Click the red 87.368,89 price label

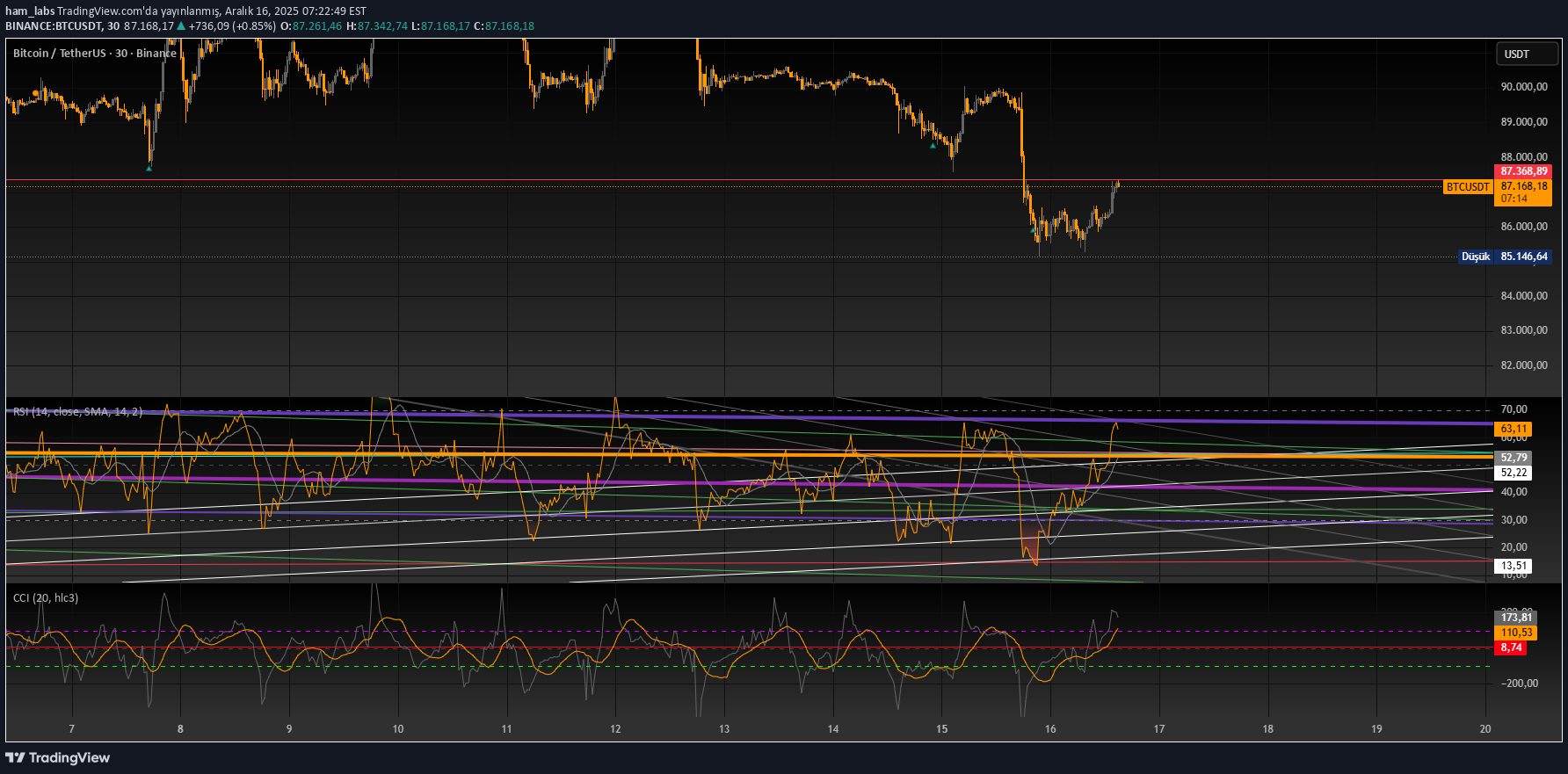click(1522, 171)
